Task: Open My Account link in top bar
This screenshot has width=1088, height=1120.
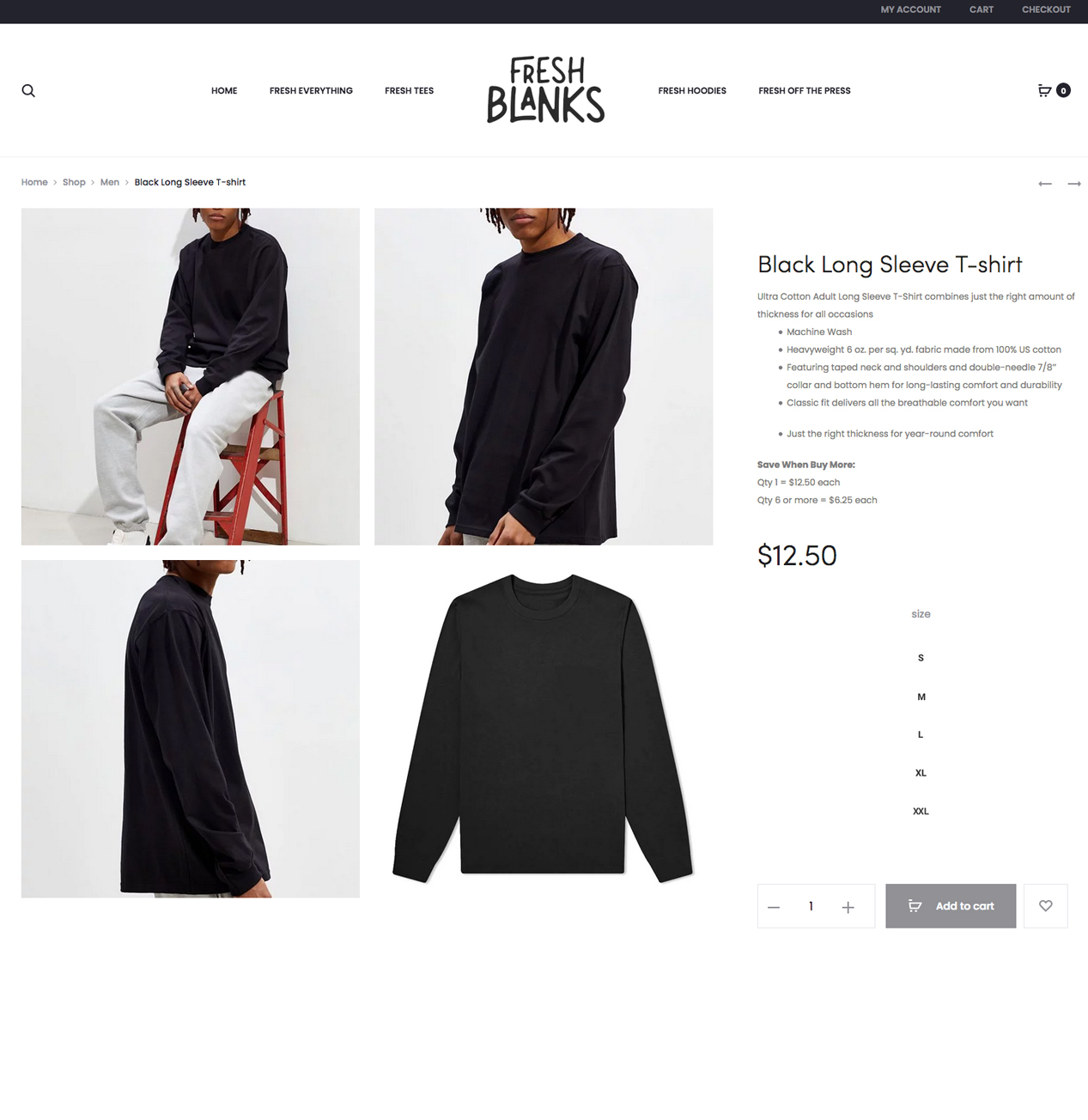Action: [910, 9]
